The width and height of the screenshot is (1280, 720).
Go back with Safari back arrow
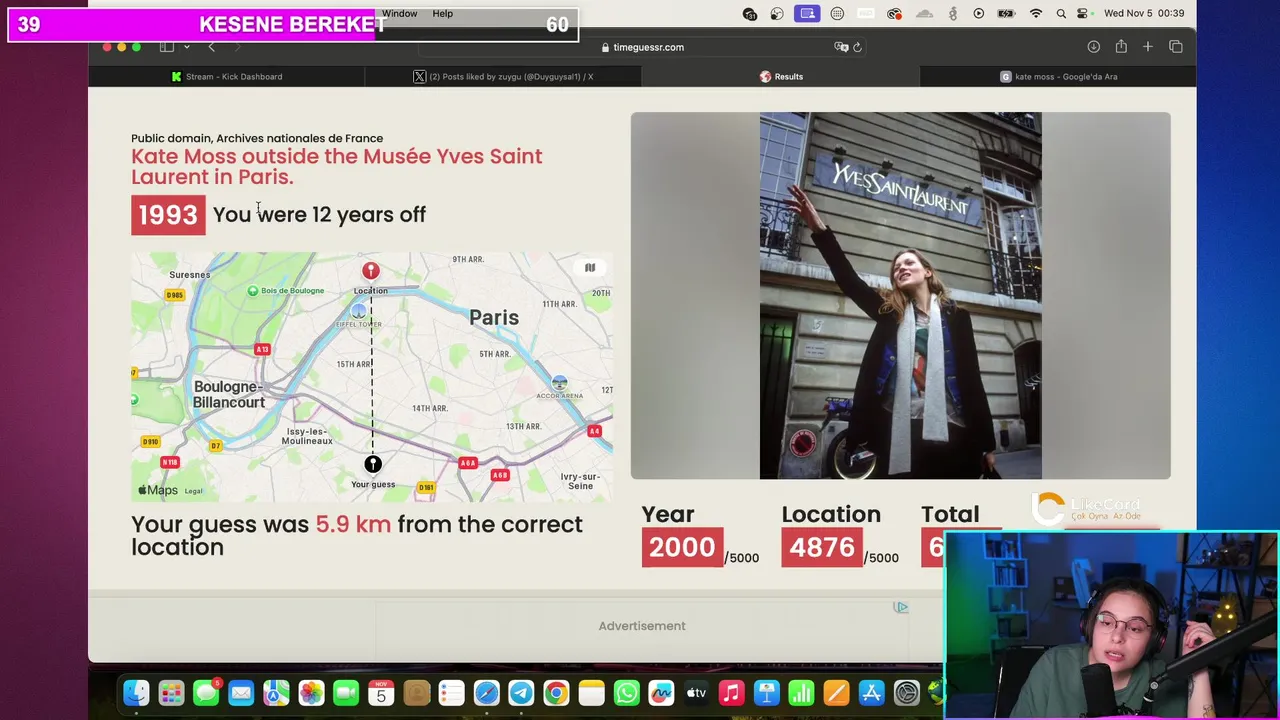tap(211, 47)
